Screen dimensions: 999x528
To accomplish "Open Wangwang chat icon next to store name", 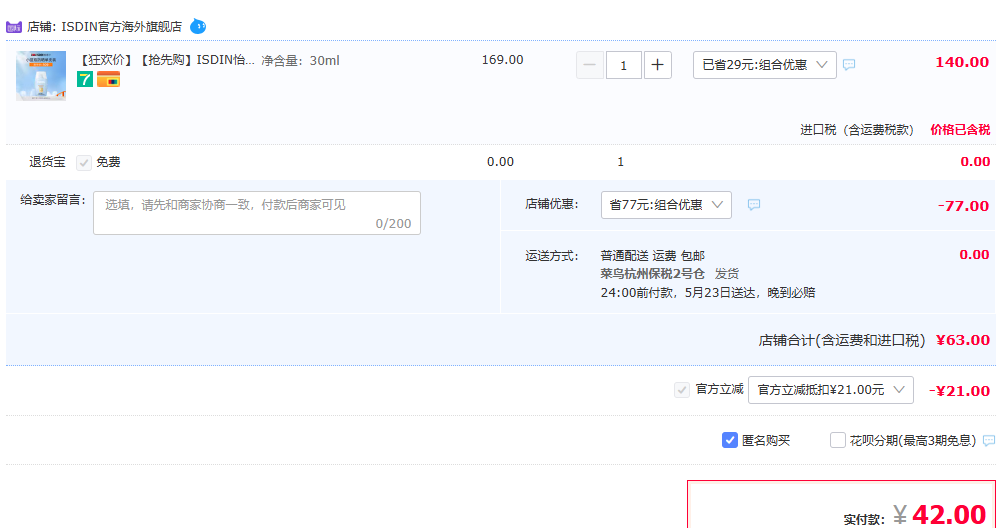I will click(198, 27).
